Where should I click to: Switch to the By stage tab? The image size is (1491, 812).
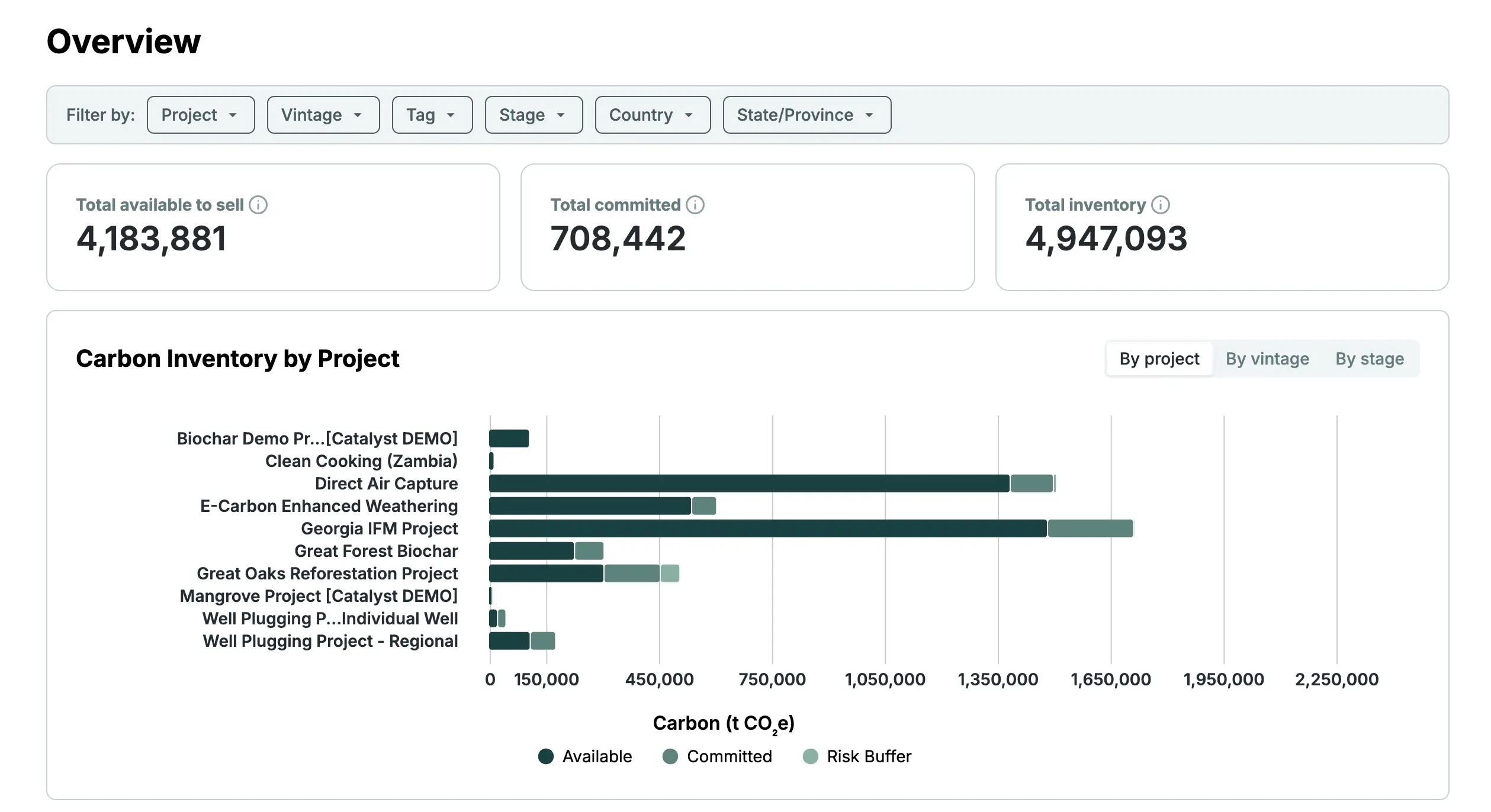[1370, 359]
